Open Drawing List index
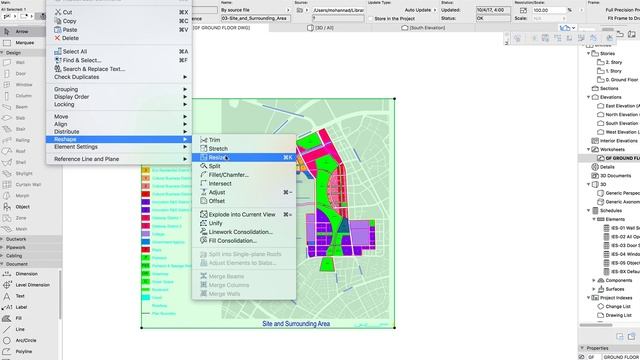The width and height of the screenshot is (640, 360). [x=614, y=315]
